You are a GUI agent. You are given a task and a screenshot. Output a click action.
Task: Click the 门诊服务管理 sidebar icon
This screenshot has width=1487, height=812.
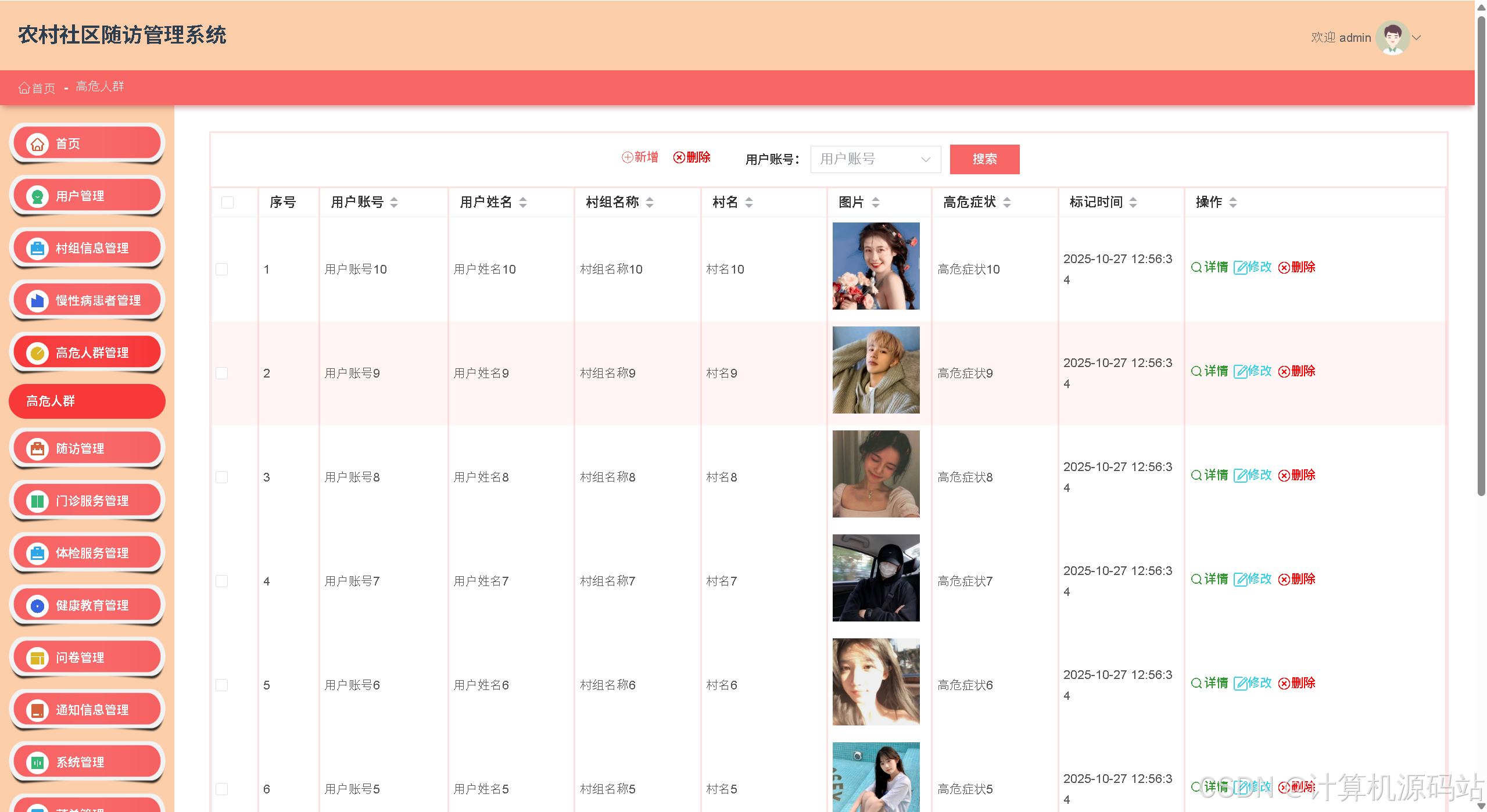(x=37, y=501)
